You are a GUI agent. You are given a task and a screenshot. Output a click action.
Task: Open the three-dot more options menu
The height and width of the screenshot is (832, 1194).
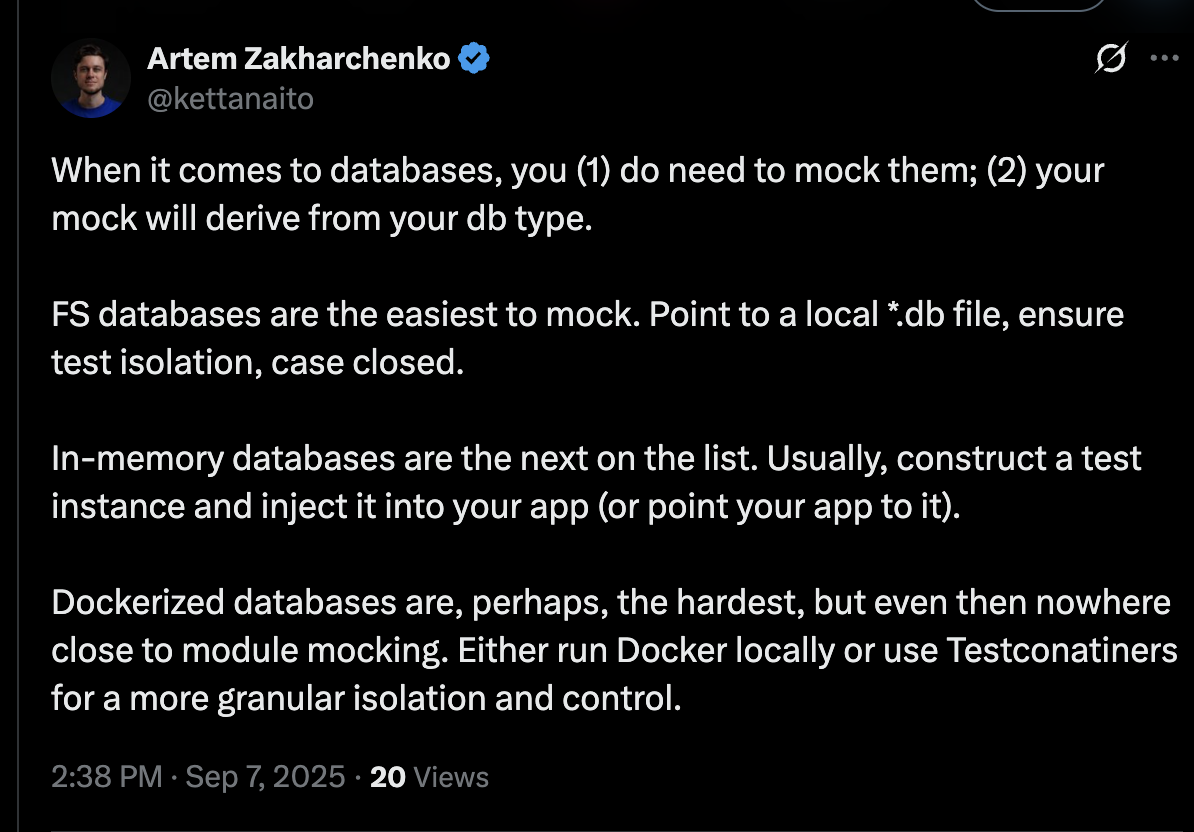1165,58
